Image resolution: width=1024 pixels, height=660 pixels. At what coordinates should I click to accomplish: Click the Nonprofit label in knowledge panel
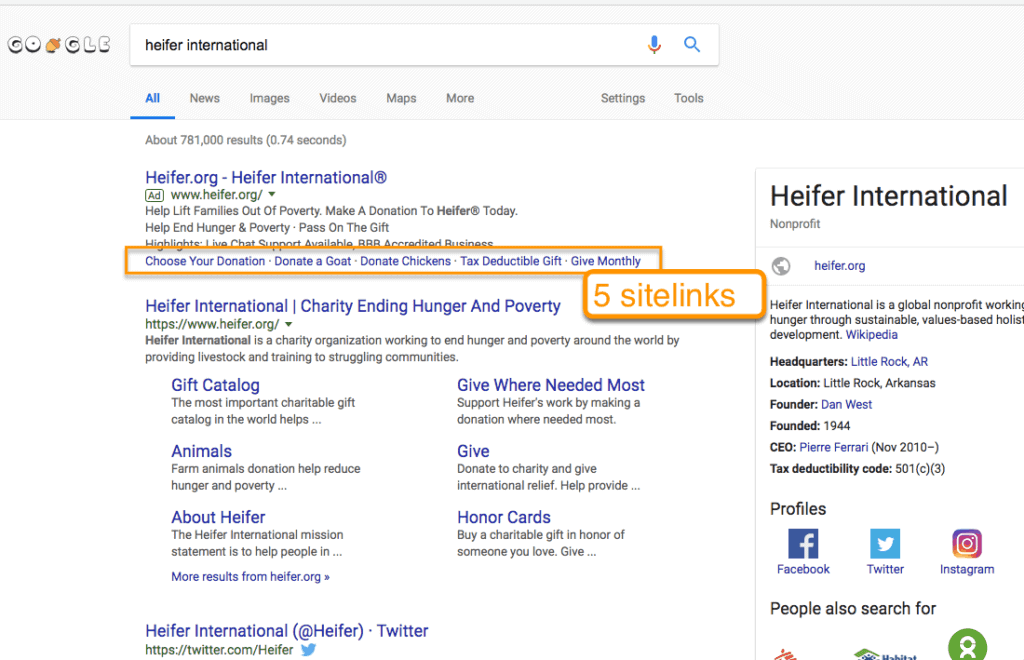(794, 224)
